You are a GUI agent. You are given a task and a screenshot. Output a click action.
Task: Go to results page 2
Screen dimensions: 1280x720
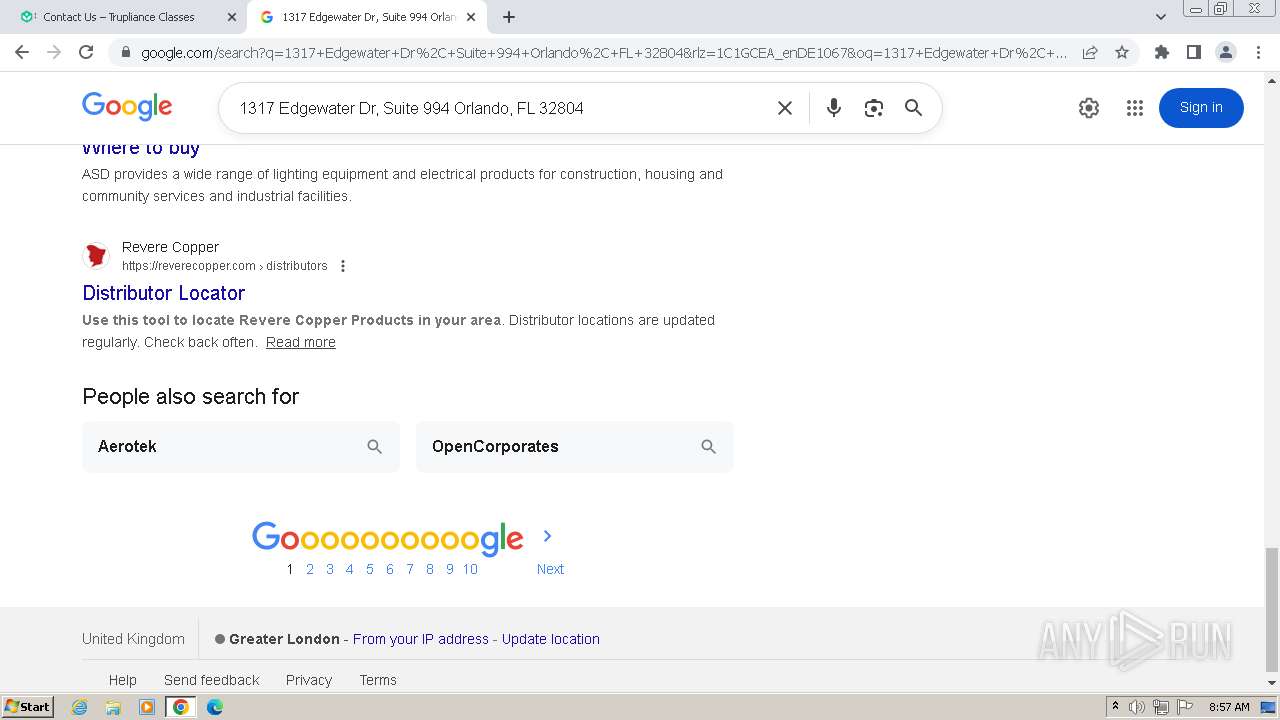click(x=310, y=569)
